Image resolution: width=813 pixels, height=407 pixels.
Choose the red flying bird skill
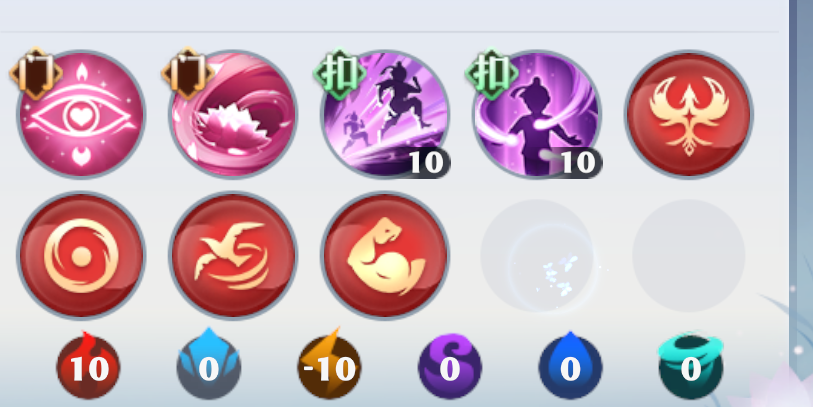pos(233,256)
